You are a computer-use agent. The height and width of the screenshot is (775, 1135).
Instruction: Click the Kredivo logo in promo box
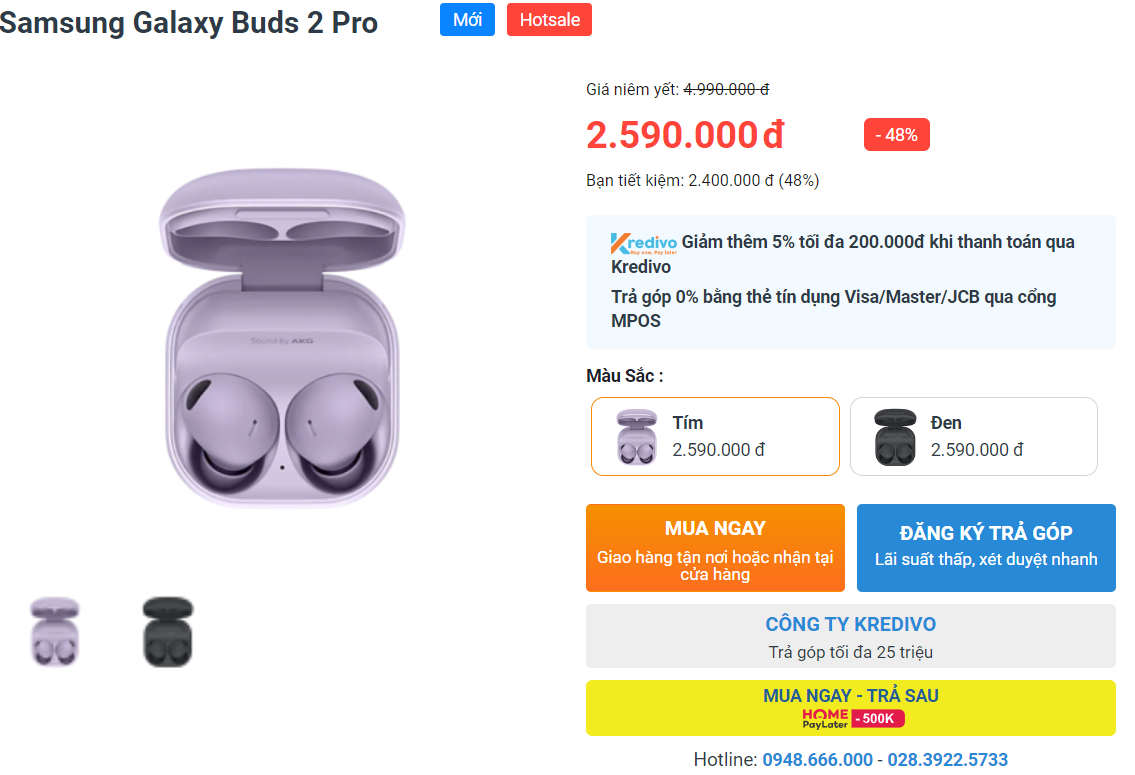coord(644,243)
